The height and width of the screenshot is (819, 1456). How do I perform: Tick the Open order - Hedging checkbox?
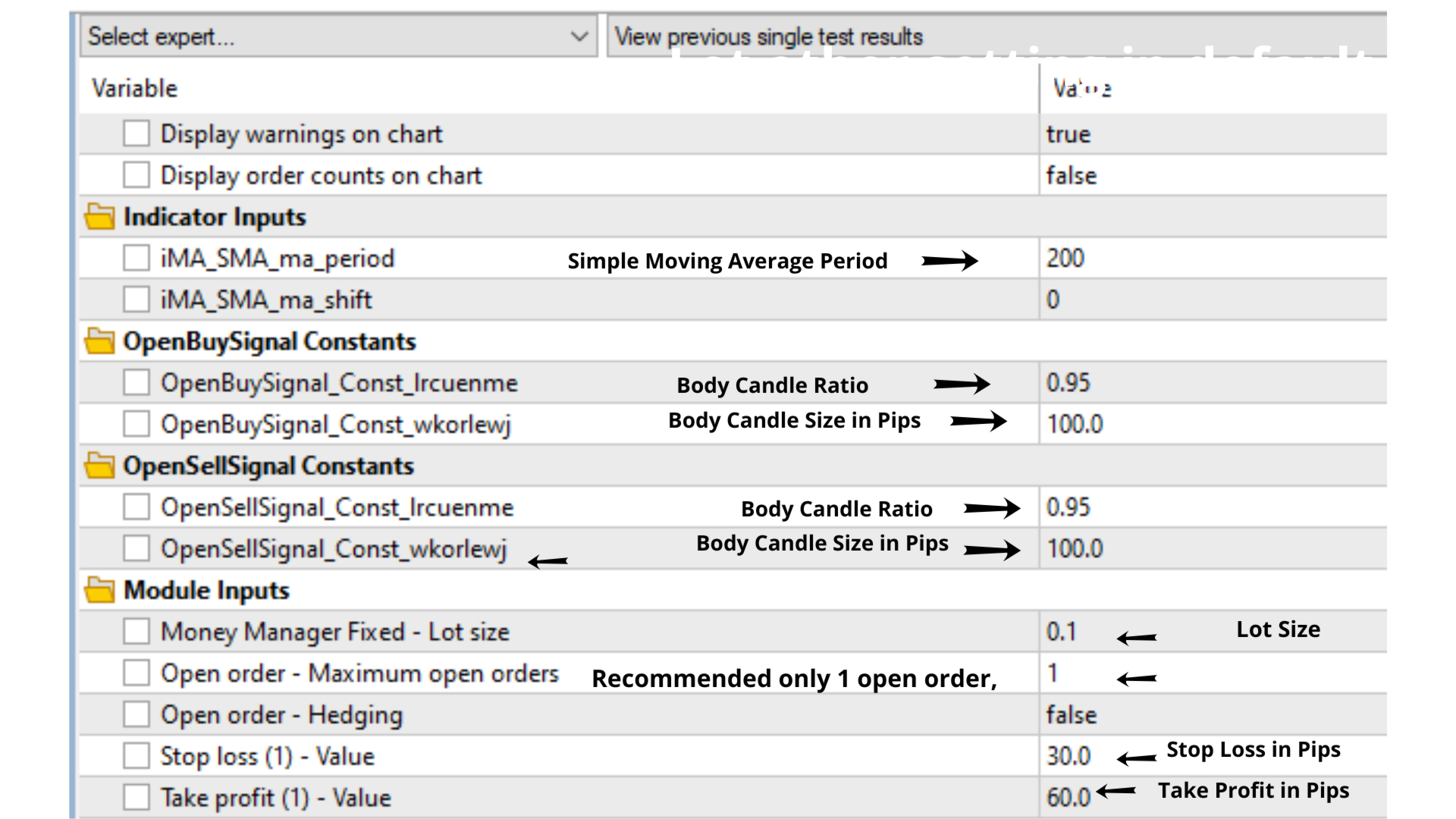tap(136, 714)
